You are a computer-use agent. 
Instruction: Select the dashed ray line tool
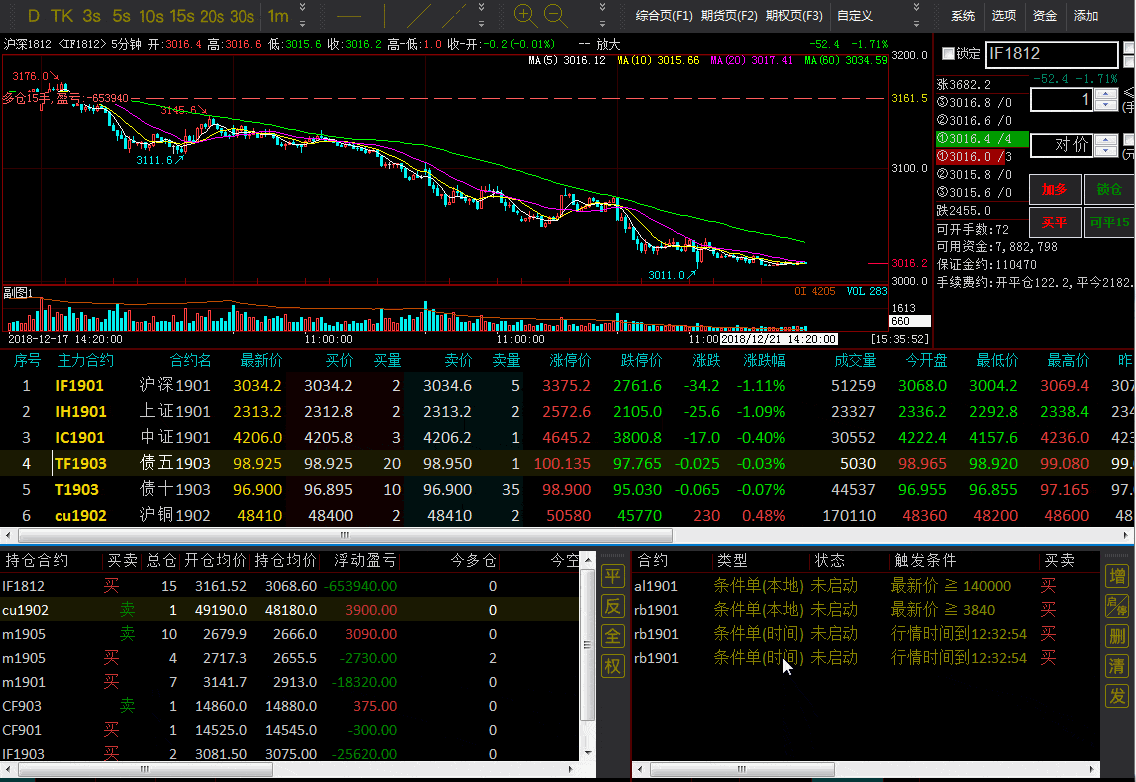(x=454, y=16)
